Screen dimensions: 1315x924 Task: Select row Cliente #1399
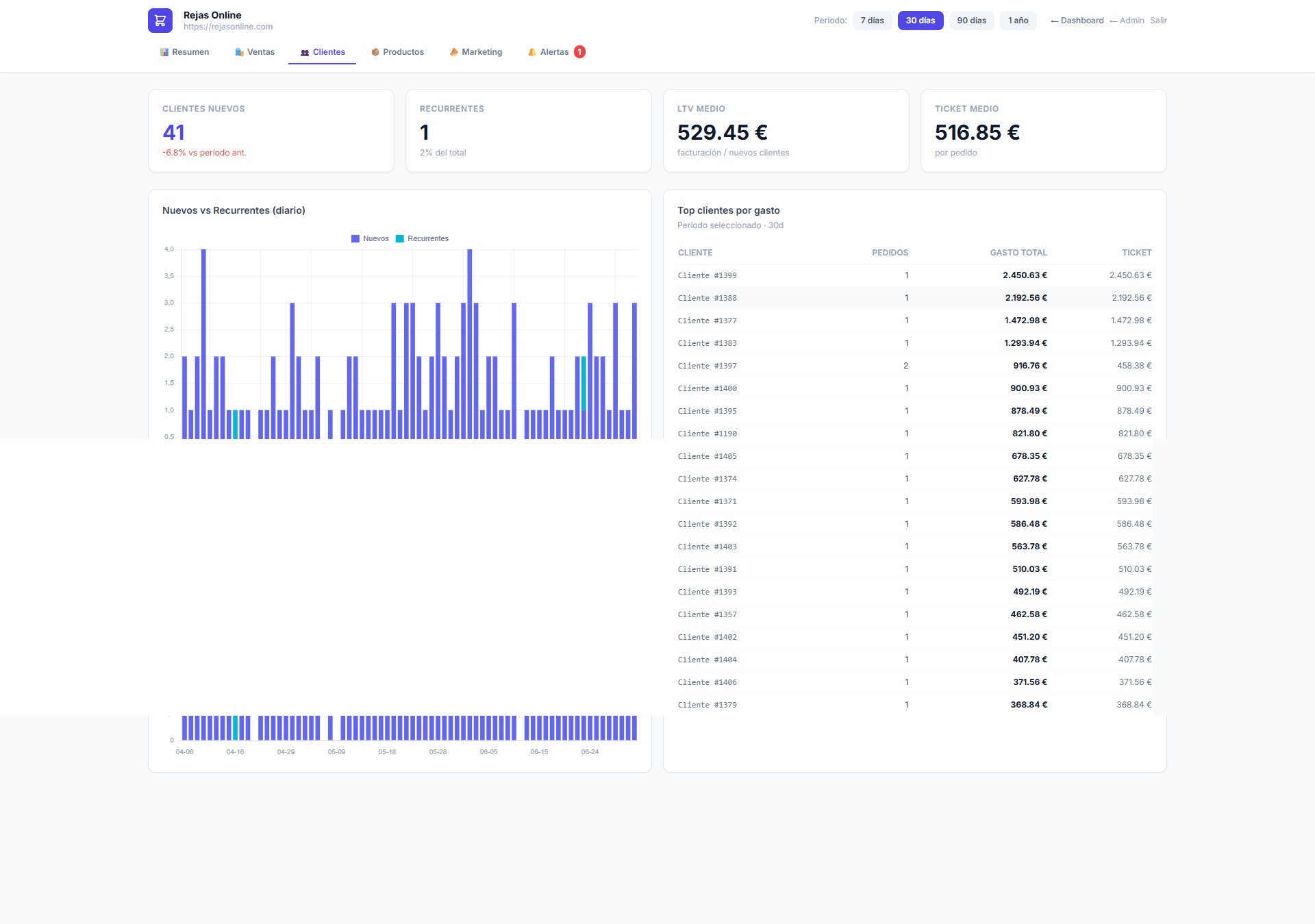point(914,275)
